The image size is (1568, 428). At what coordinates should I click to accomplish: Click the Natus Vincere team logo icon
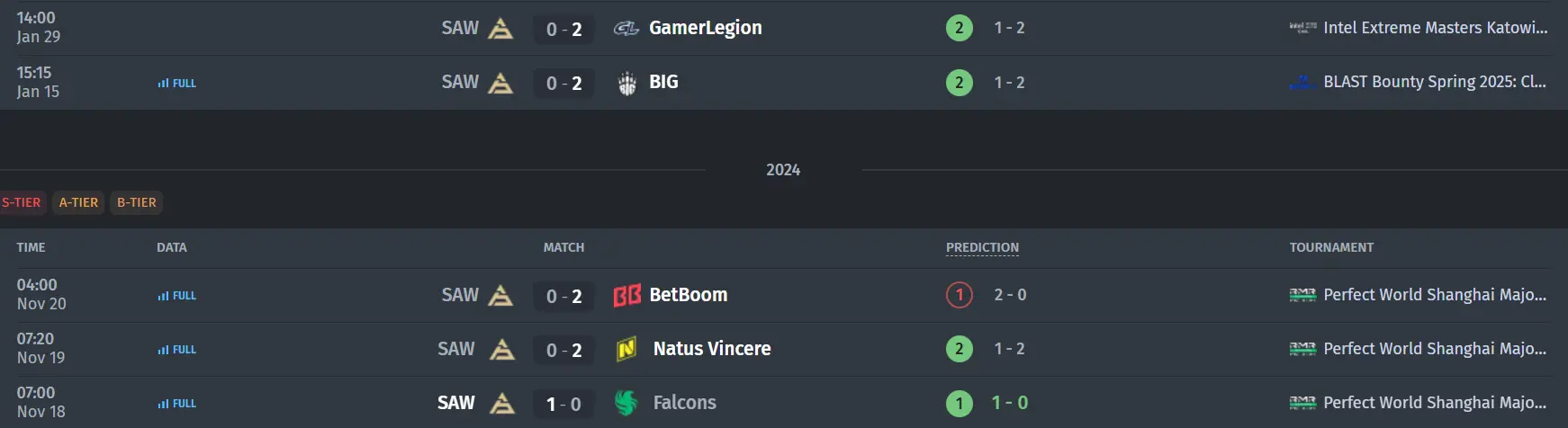[626, 349]
